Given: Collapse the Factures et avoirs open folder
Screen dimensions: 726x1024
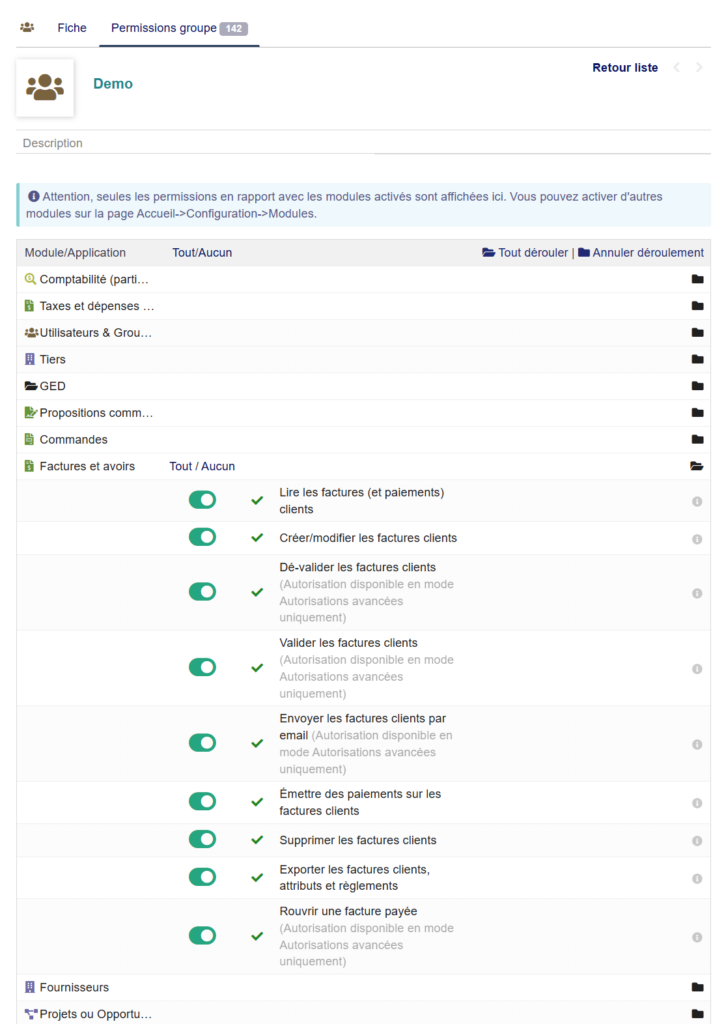Looking at the screenshot, I should tap(697, 466).
